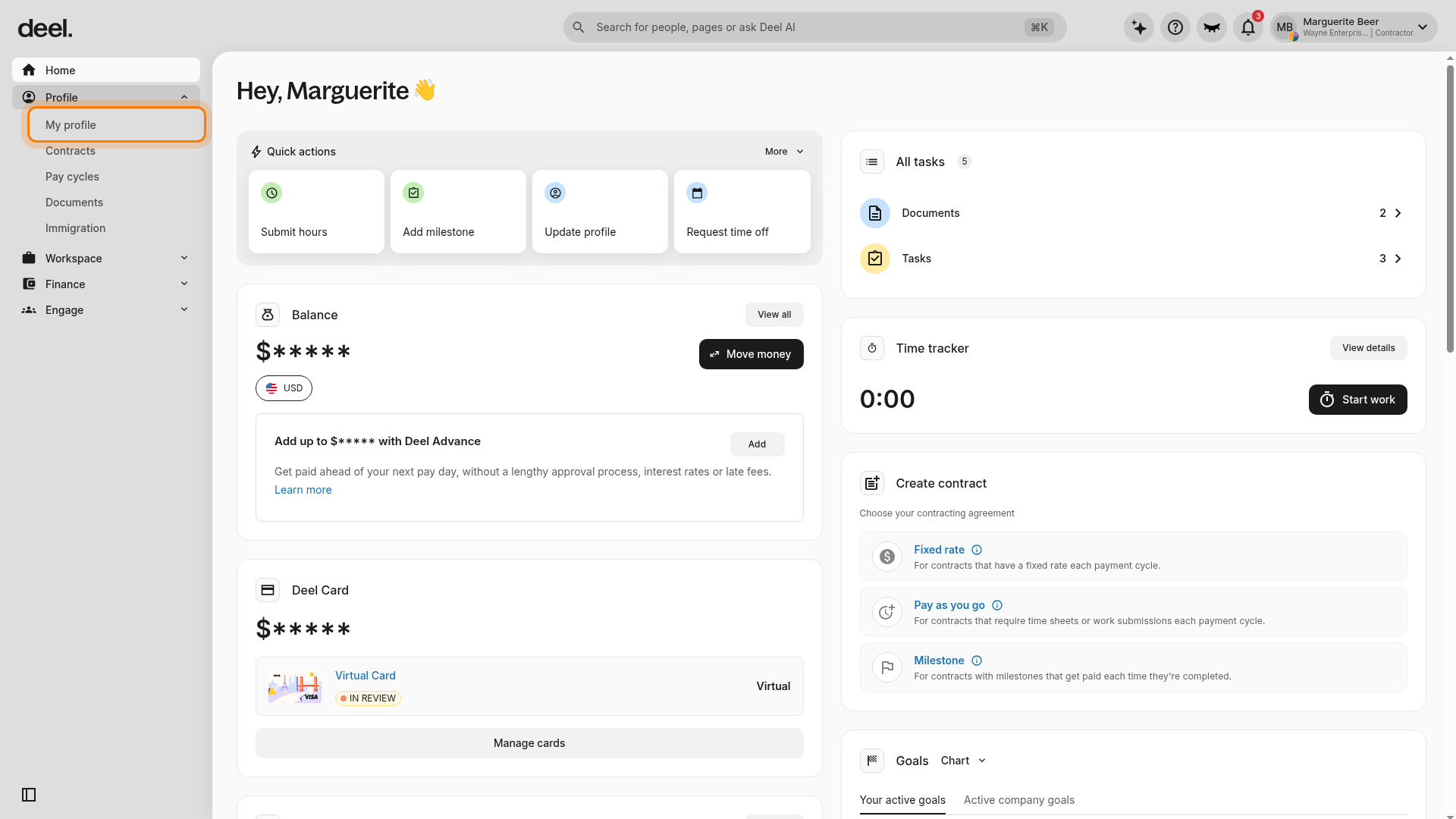
Task: Click the Request time off calendar icon
Action: point(697,193)
